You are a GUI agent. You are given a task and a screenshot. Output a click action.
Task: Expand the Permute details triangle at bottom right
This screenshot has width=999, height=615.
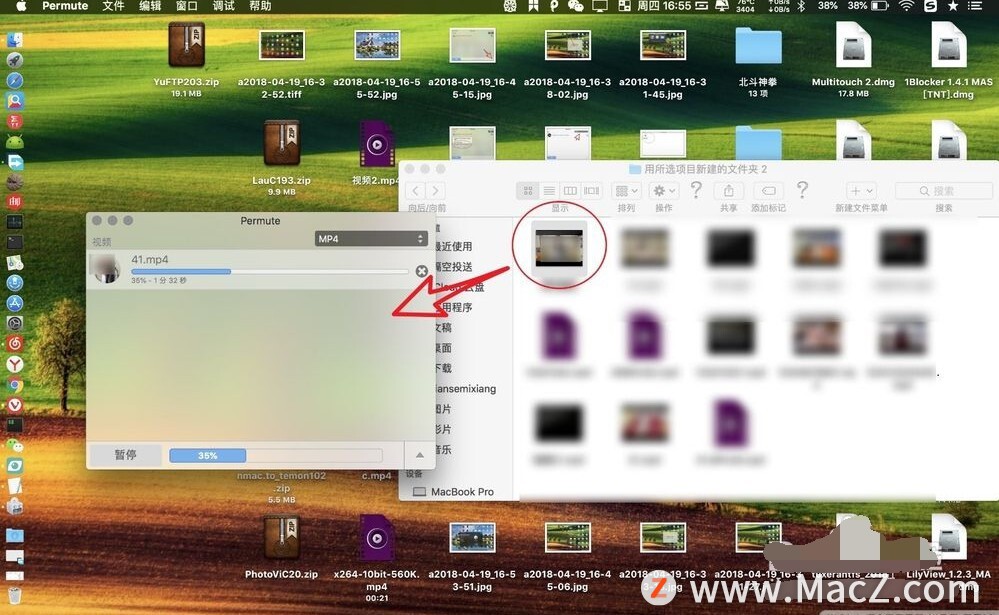point(419,455)
